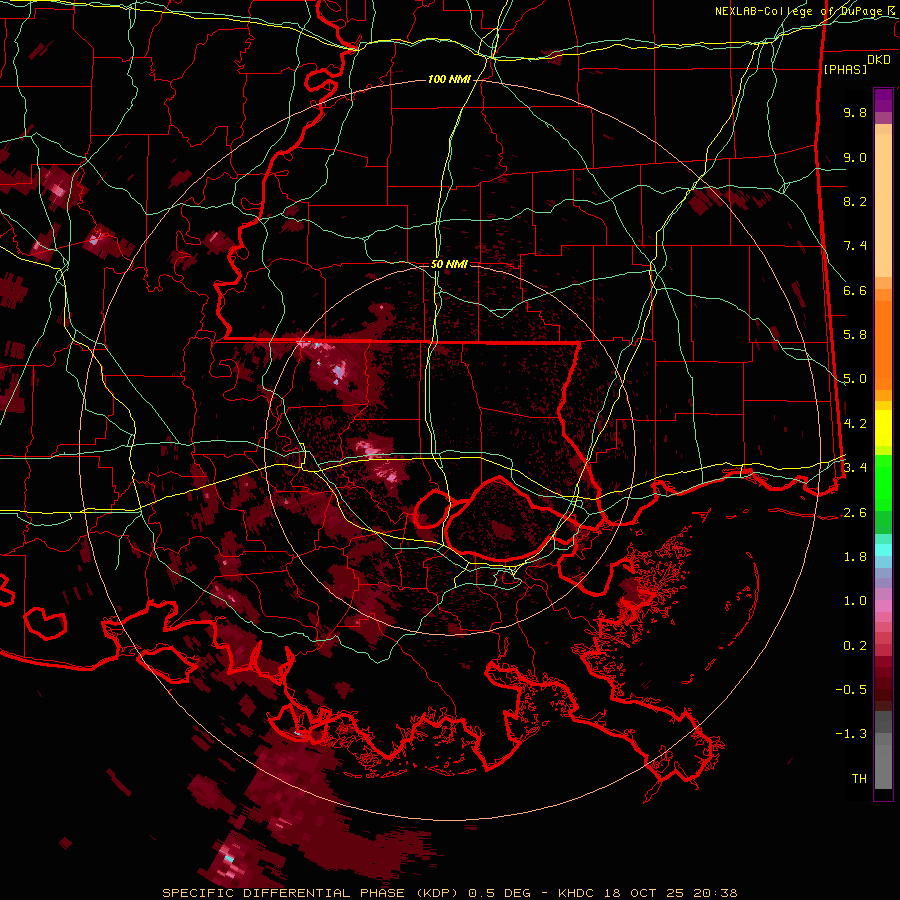This screenshot has width=900, height=900.
Task: Click the 7.4 scale value
Action: pyautogui.click(x=855, y=246)
